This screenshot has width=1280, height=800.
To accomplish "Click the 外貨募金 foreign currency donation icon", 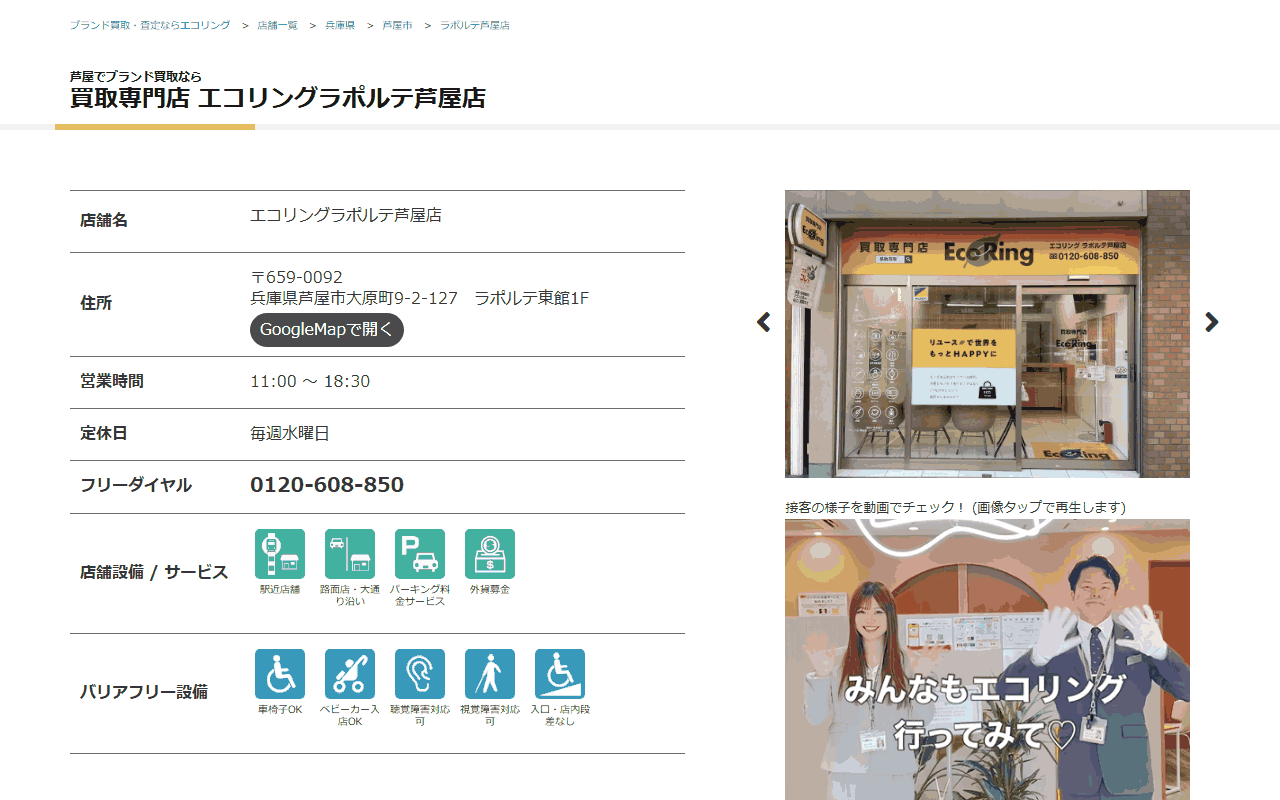I will (490, 554).
